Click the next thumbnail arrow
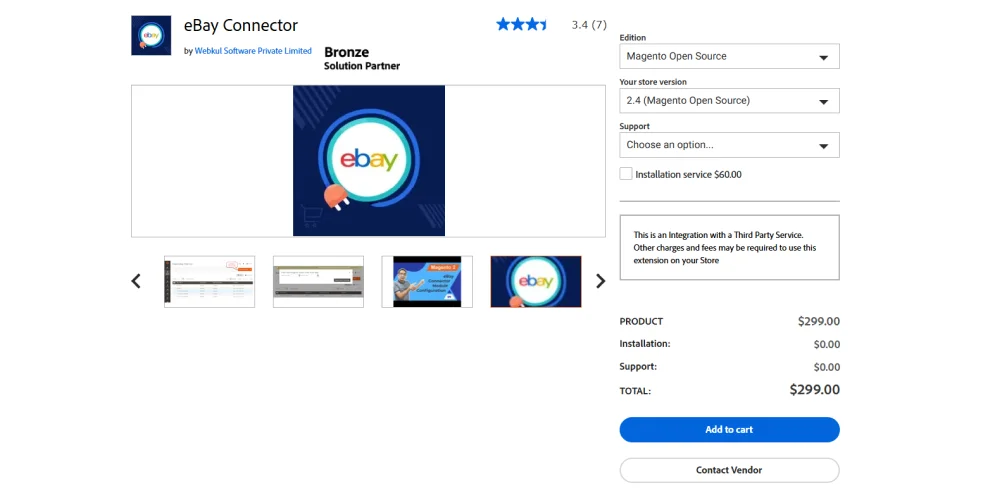The height and width of the screenshot is (500, 1000). (600, 281)
